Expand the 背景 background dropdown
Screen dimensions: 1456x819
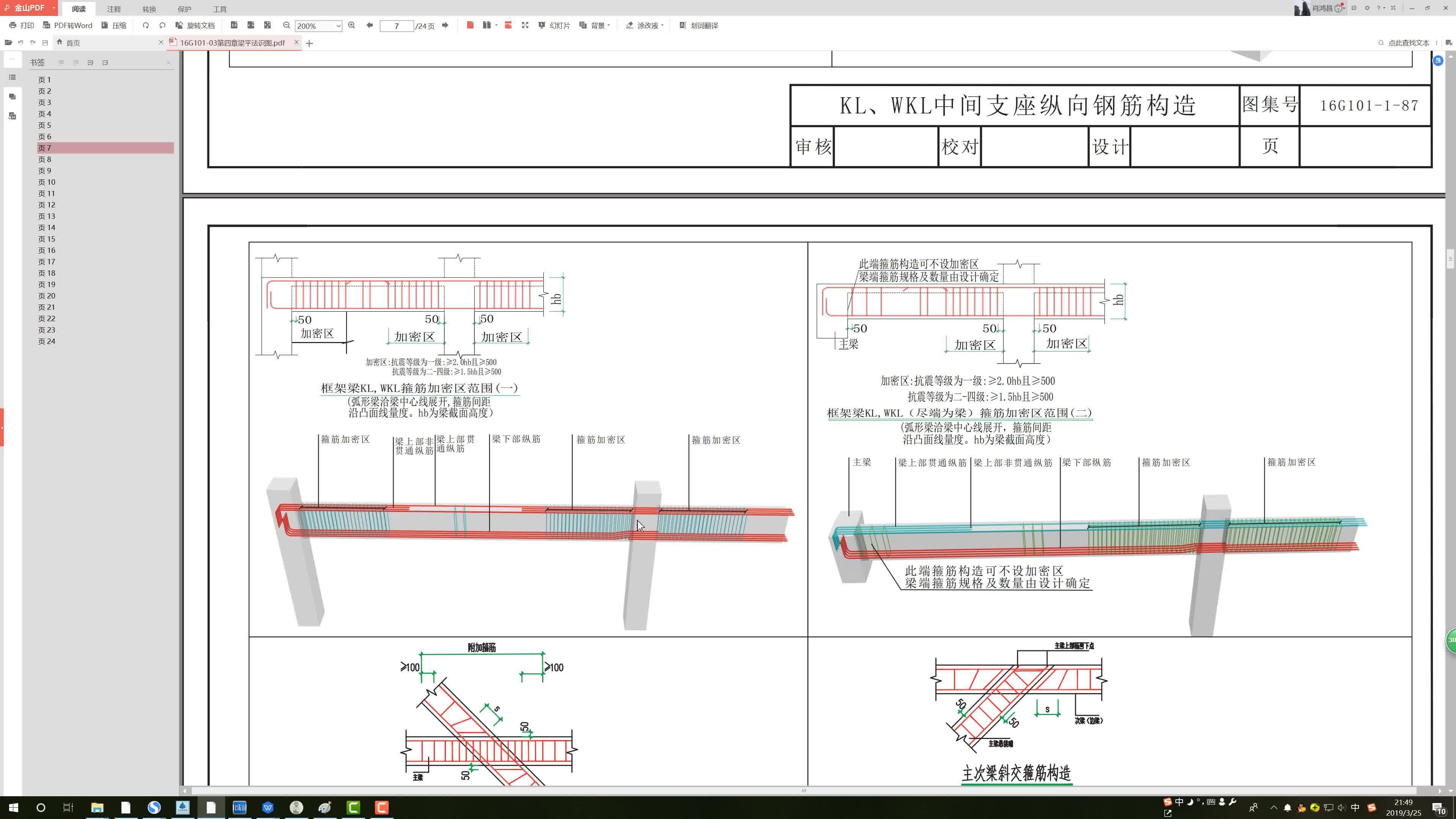click(x=609, y=25)
